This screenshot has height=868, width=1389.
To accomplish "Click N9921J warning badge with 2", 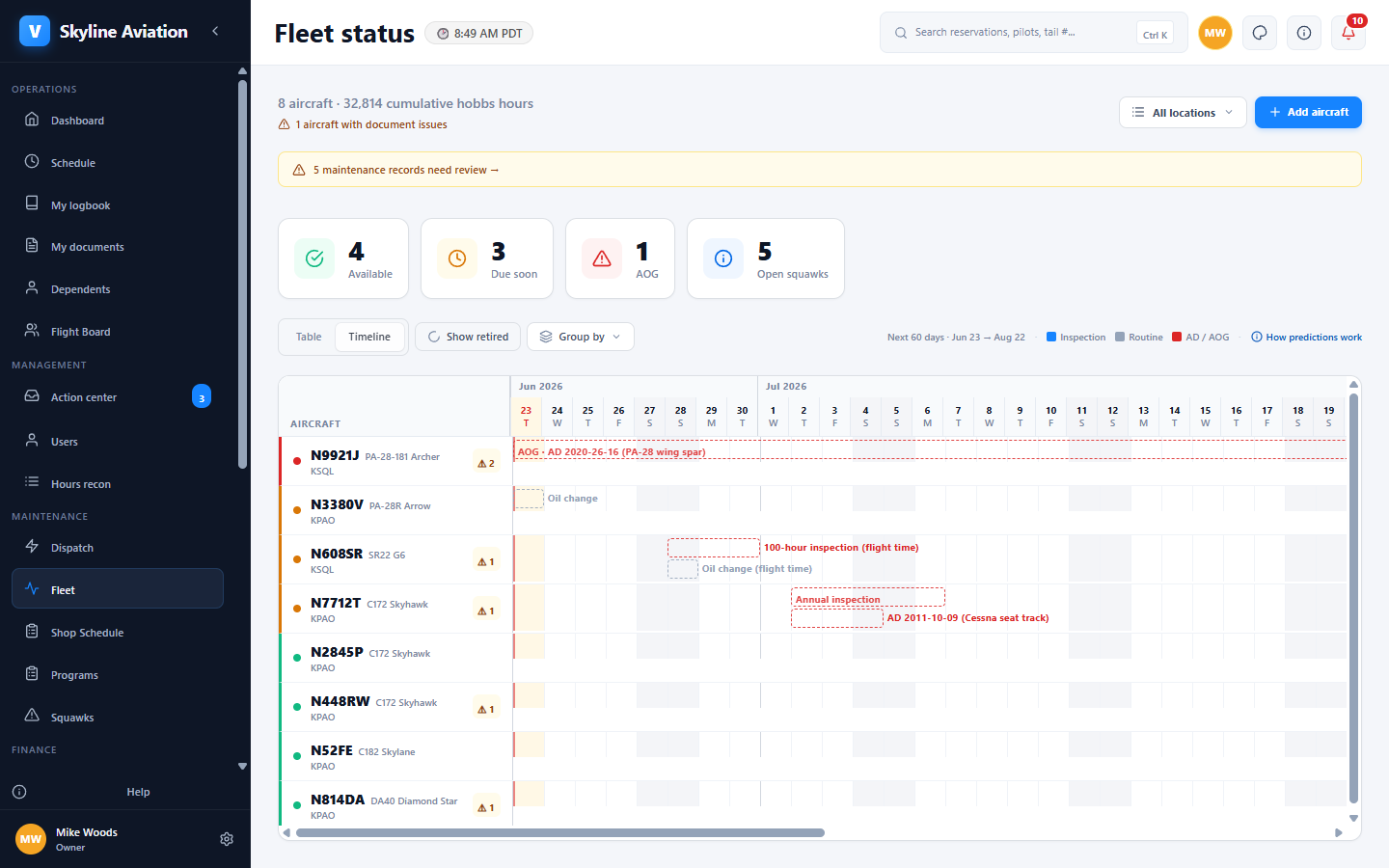I will pyautogui.click(x=486, y=463).
